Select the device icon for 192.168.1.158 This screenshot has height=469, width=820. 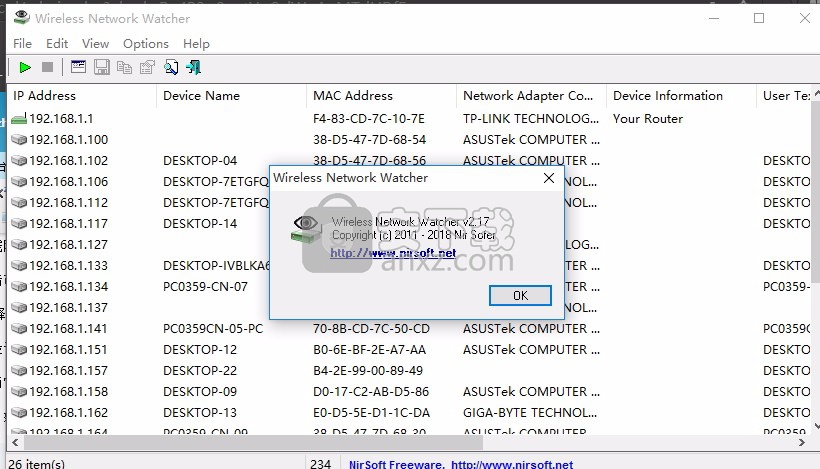click(19, 392)
